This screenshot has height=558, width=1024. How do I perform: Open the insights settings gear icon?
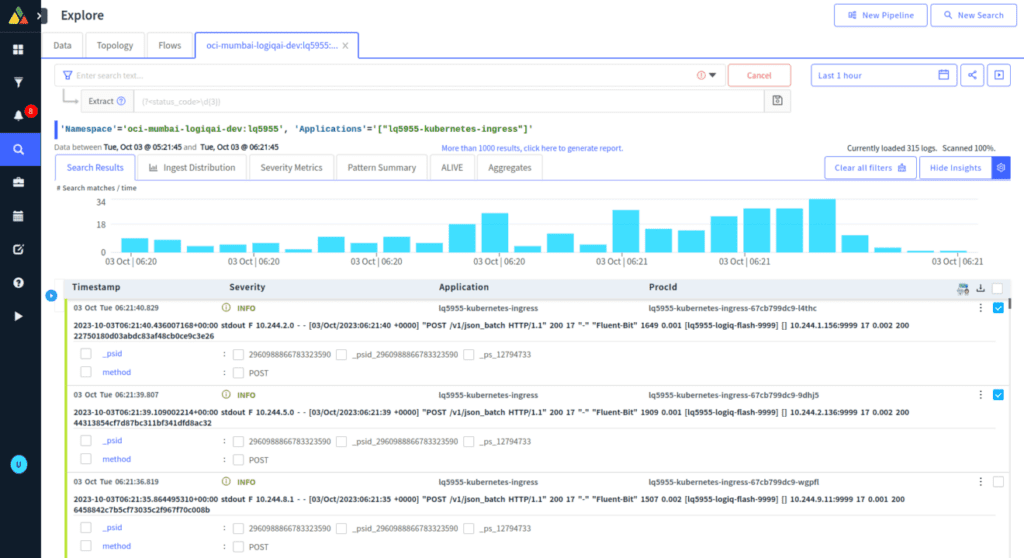tap(1000, 168)
